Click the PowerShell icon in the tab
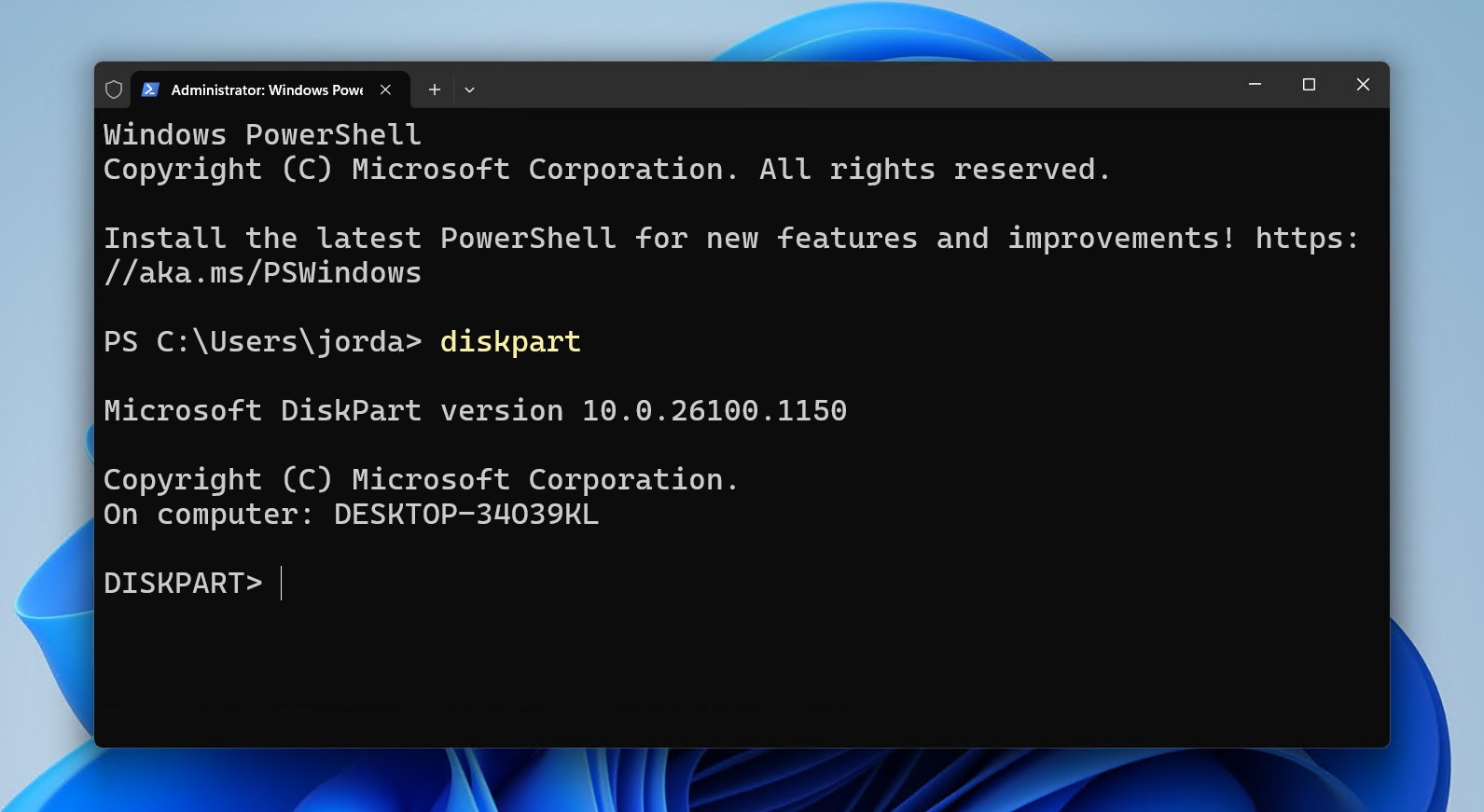 pos(150,89)
